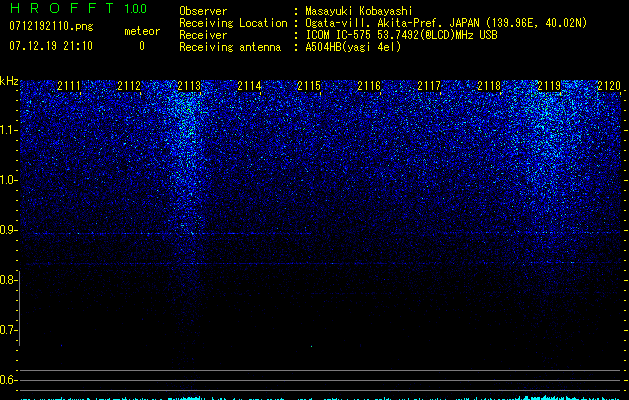Click the cyan signal-level trace along the bottom
This screenshot has width=629, height=400.
point(321,398)
